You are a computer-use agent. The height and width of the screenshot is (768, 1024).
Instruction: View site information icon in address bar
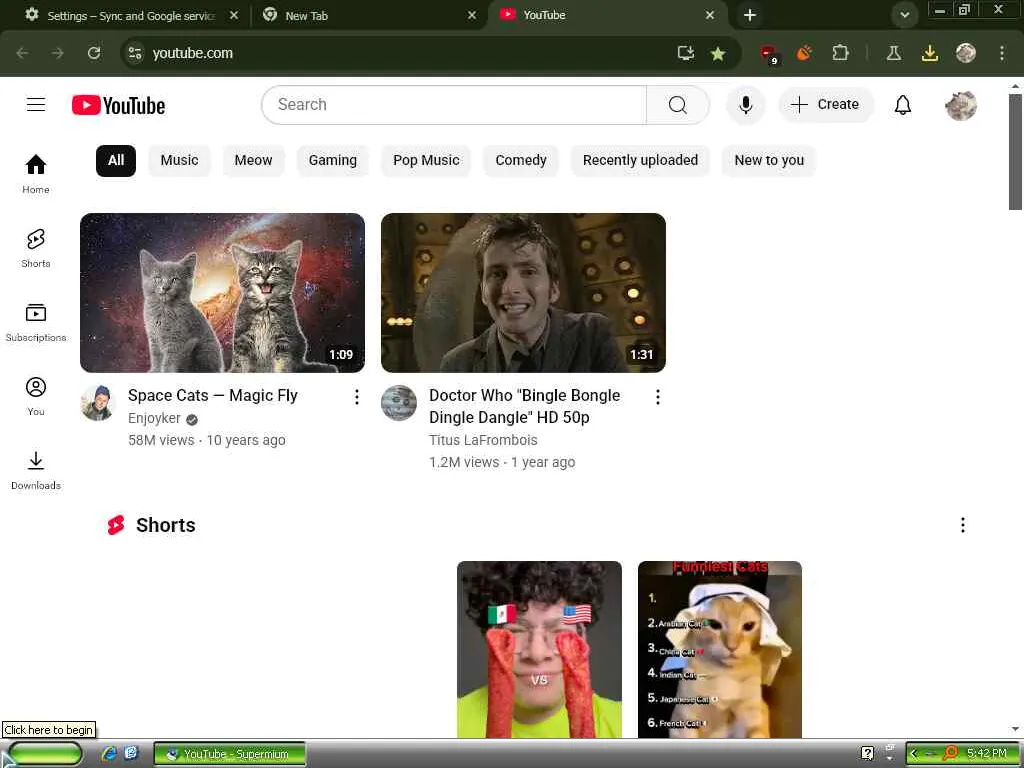pyautogui.click(x=135, y=53)
